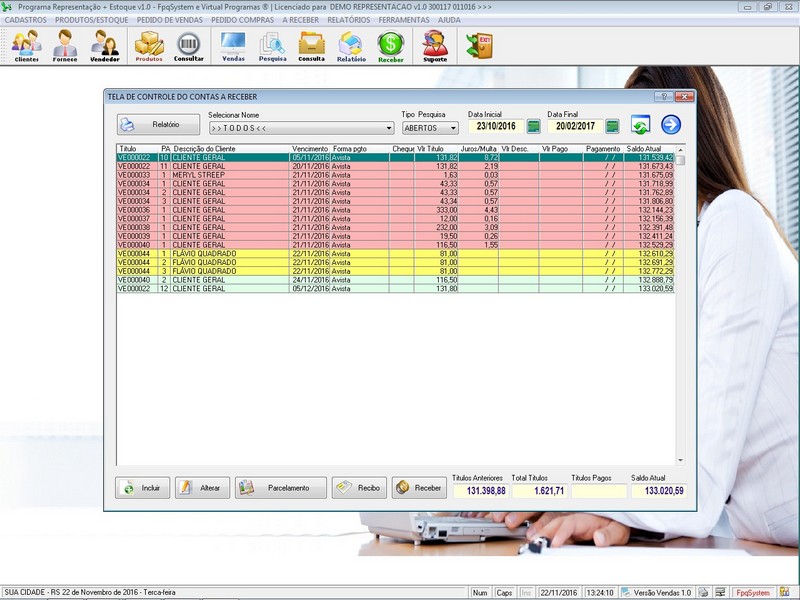The height and width of the screenshot is (600, 800).
Task: Open the Pesquisa search icon
Action: [x=272, y=45]
